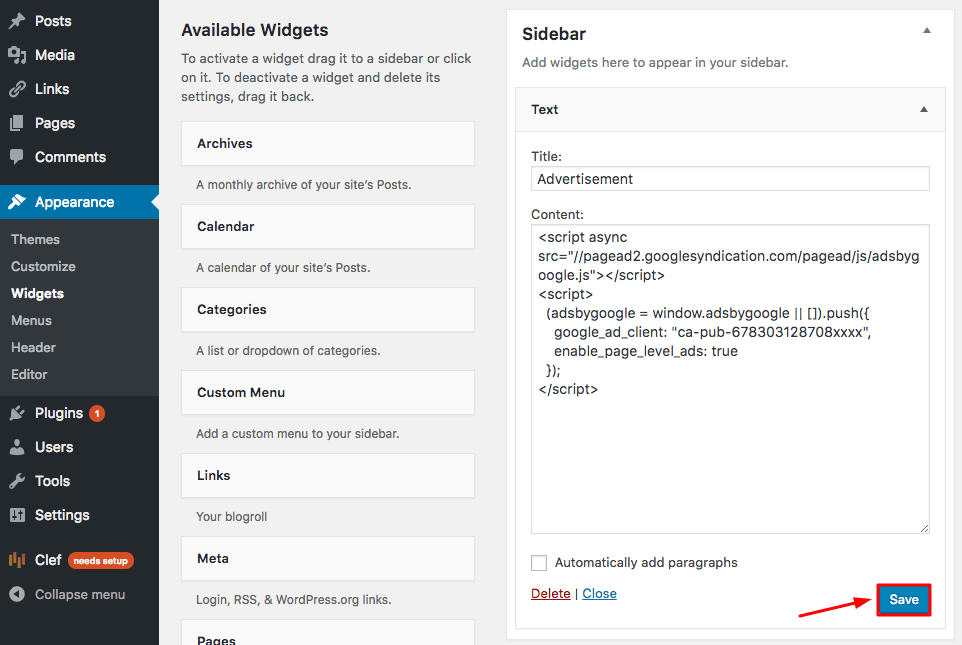Delete the Advertisement widget
Image resolution: width=962 pixels, height=645 pixels.
pos(550,593)
